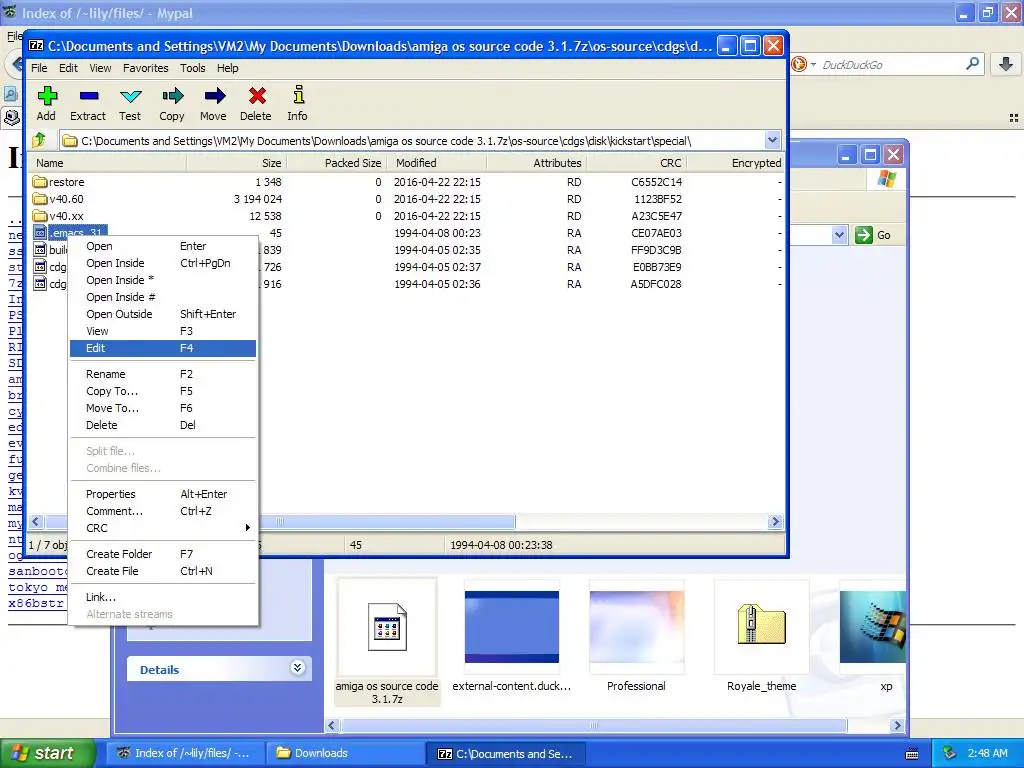The width and height of the screenshot is (1024, 768).
Task: Choose Open in the context menu
Action: [x=163, y=246]
